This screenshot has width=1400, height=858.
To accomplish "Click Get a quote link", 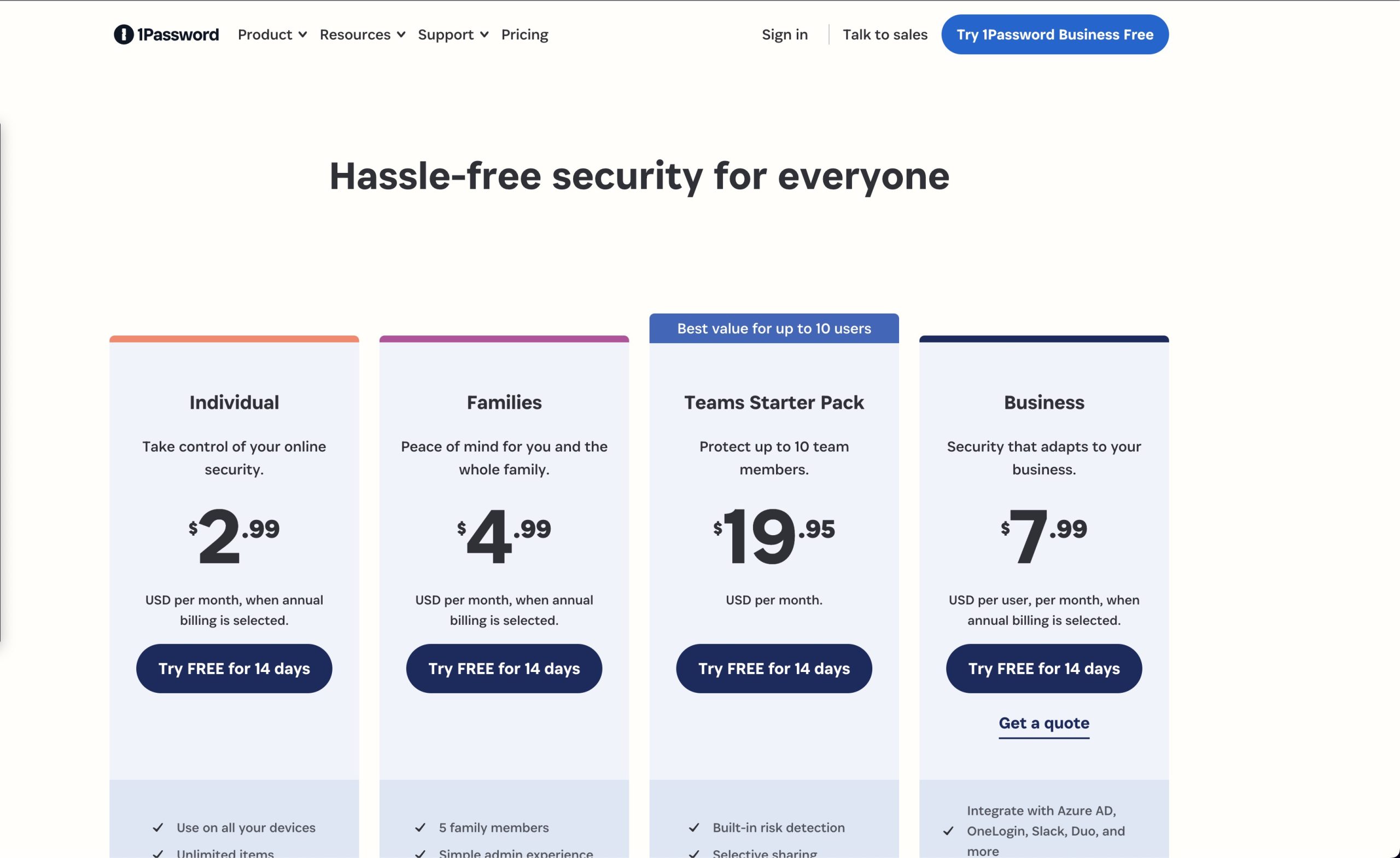I will pos(1044,723).
